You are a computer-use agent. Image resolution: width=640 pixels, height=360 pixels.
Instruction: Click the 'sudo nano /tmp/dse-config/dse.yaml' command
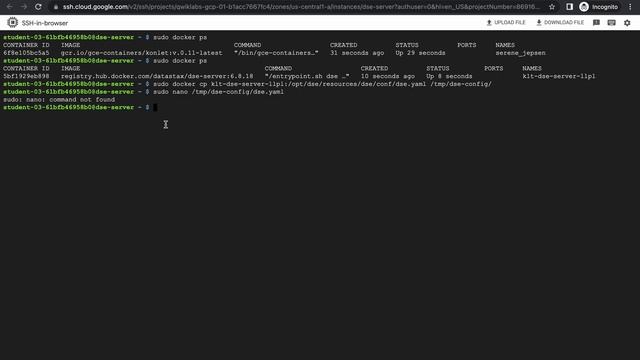pos(218,92)
